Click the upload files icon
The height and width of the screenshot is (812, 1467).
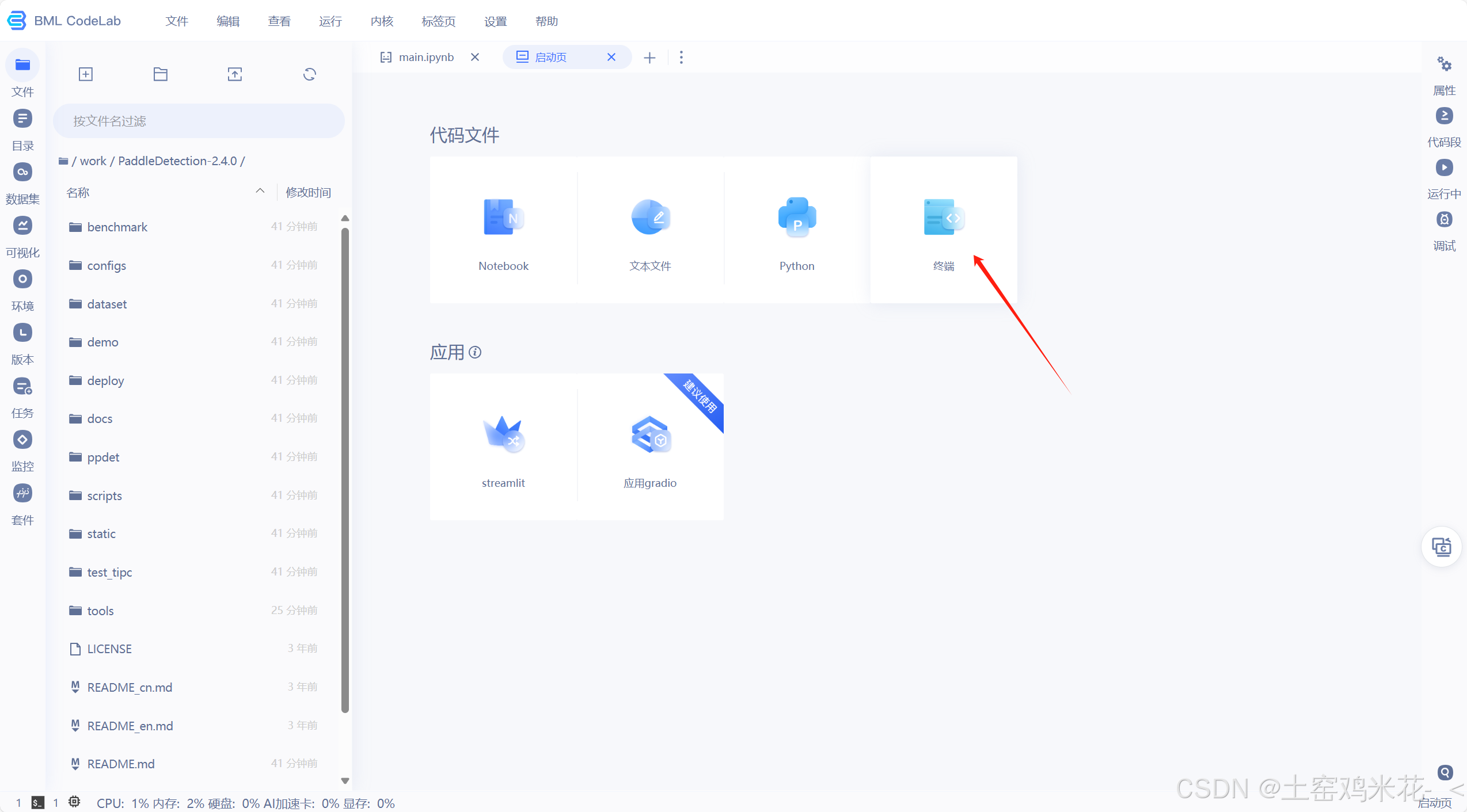(x=235, y=74)
